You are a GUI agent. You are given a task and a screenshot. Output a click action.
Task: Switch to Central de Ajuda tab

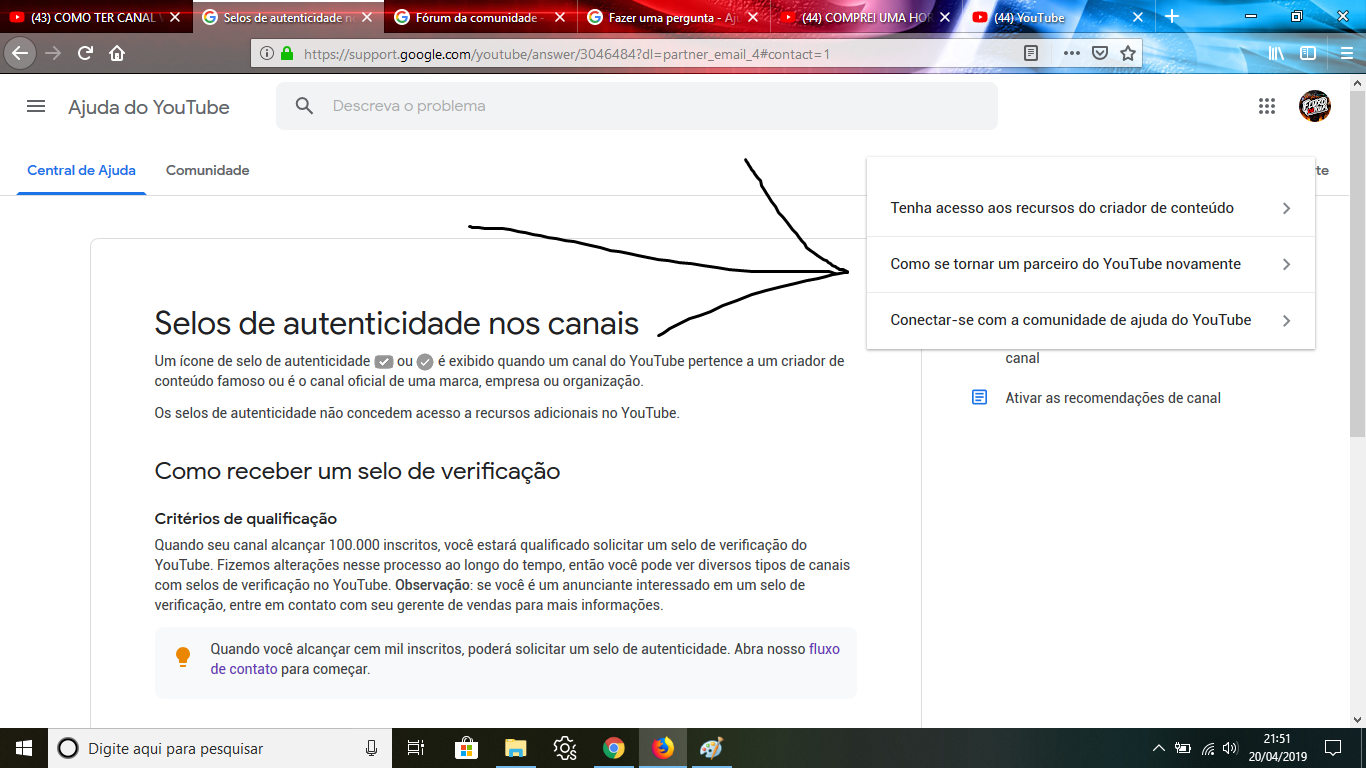tap(81, 170)
